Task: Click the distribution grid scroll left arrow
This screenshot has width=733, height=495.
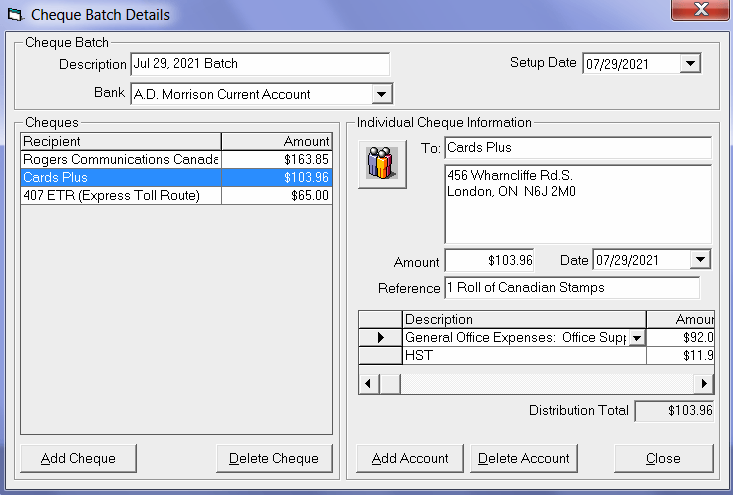Action: point(368,384)
